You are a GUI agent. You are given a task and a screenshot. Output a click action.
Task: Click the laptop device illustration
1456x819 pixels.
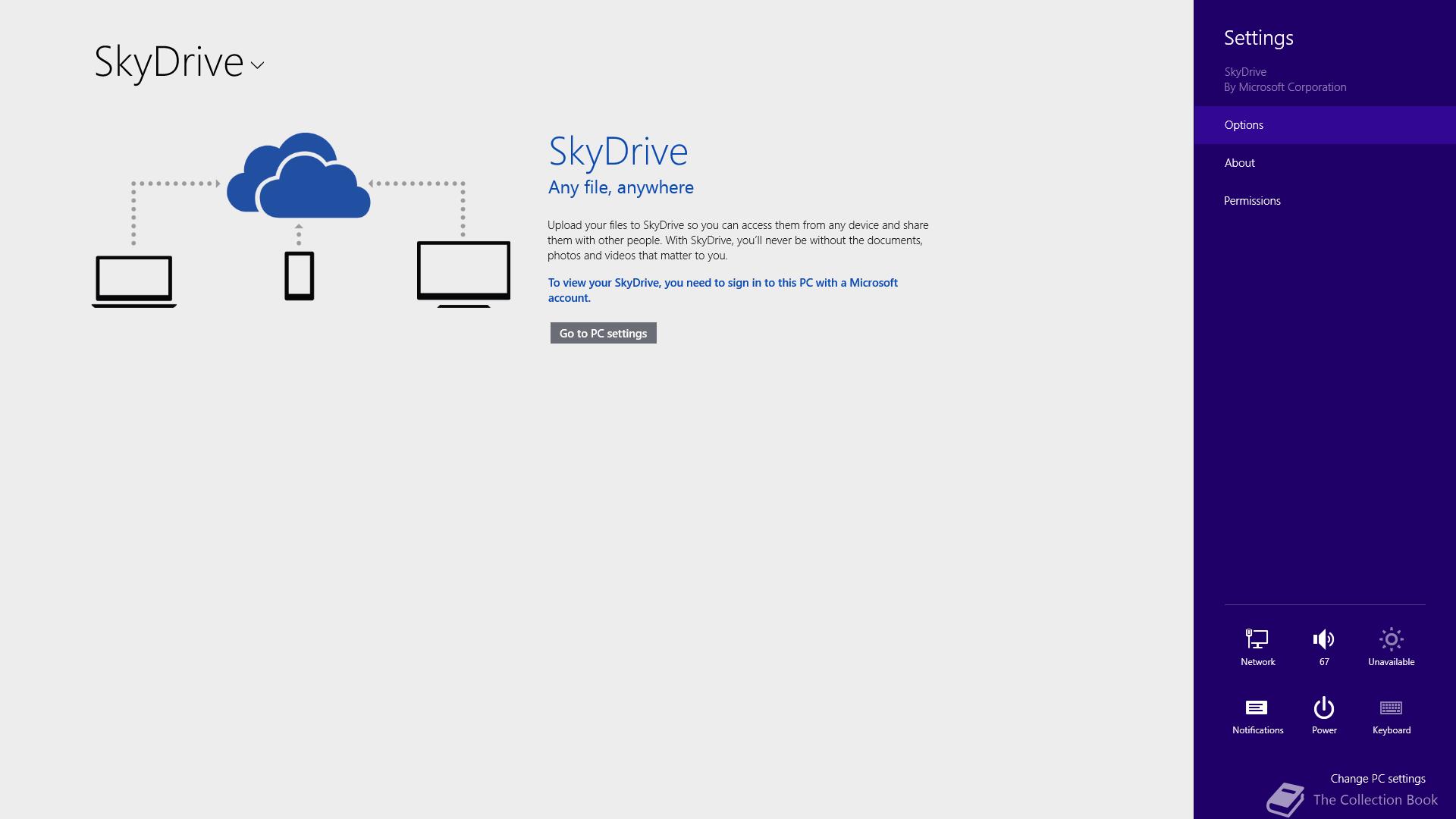134,281
